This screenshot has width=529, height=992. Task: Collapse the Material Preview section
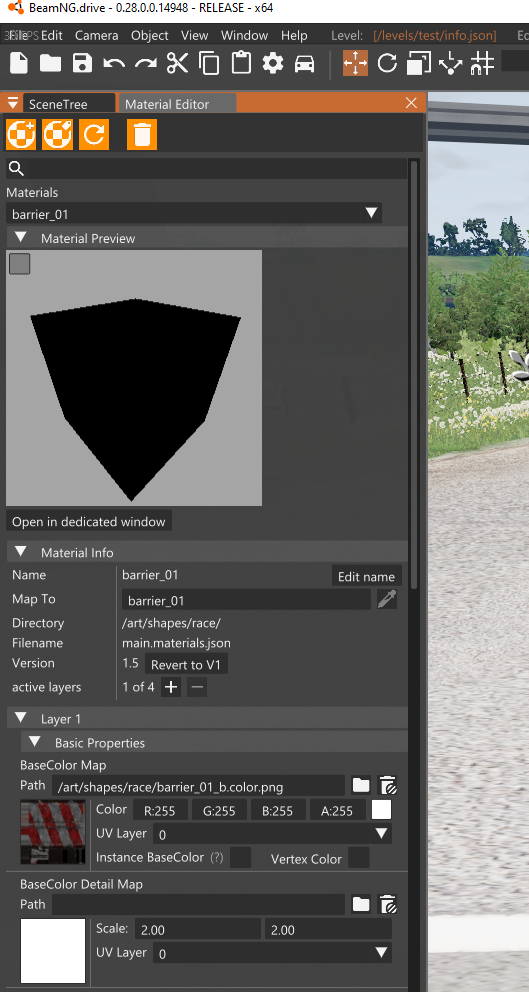21,238
